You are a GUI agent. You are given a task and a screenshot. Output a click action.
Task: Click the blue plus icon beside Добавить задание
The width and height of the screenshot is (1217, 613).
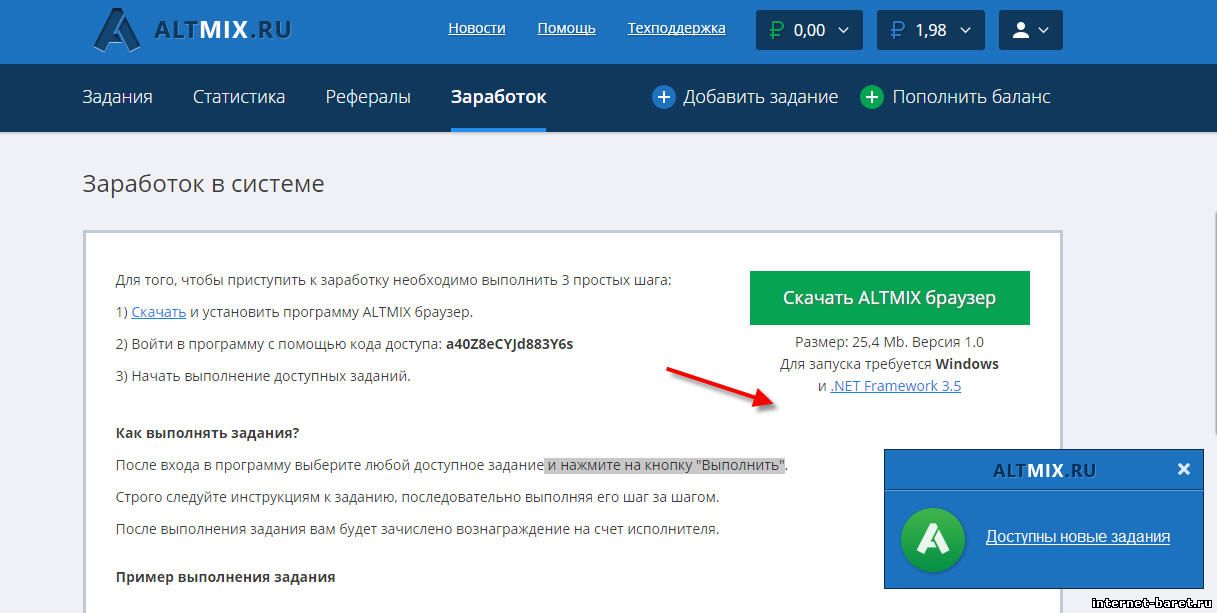(664, 97)
